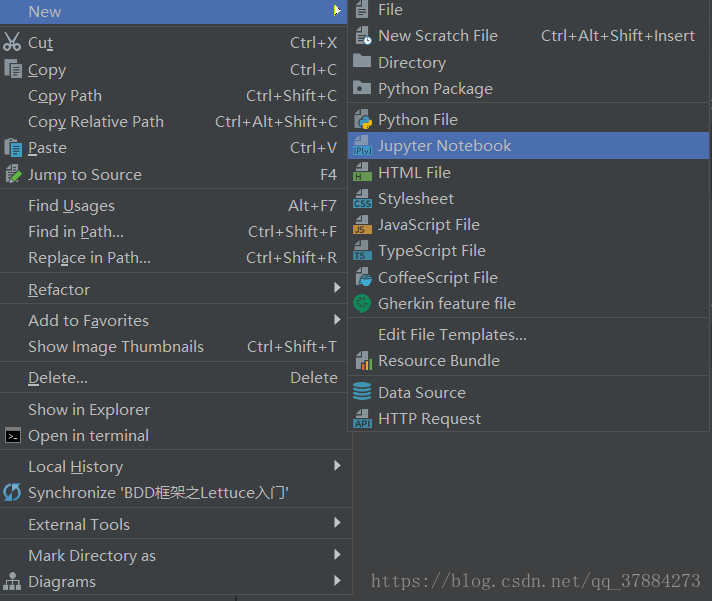The image size is (712, 601).
Task: Click the Stylesheet CSS icon
Action: [362, 199]
